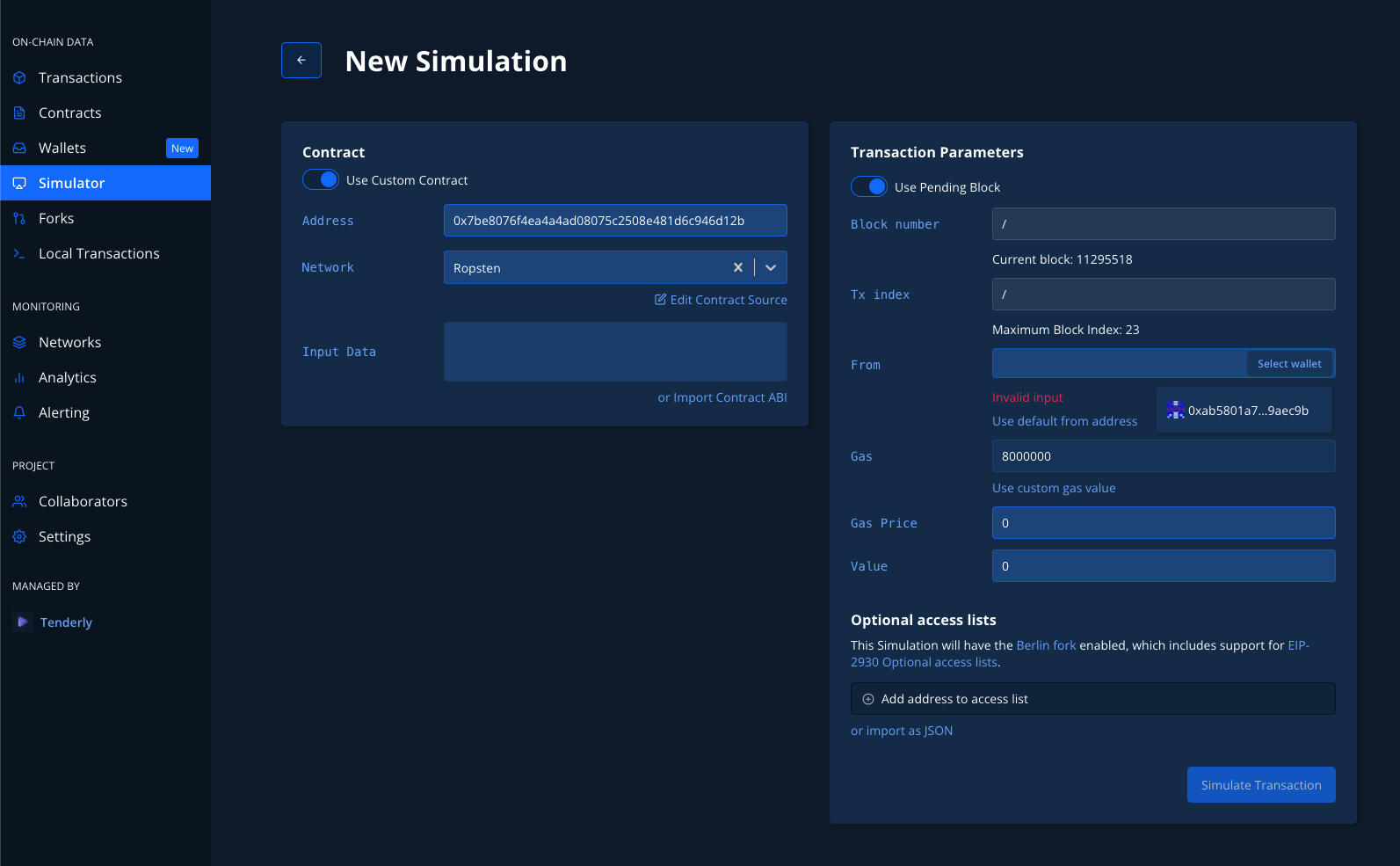Select wallet suggestion 0xab5801a7...9aec9b

coord(1244,411)
